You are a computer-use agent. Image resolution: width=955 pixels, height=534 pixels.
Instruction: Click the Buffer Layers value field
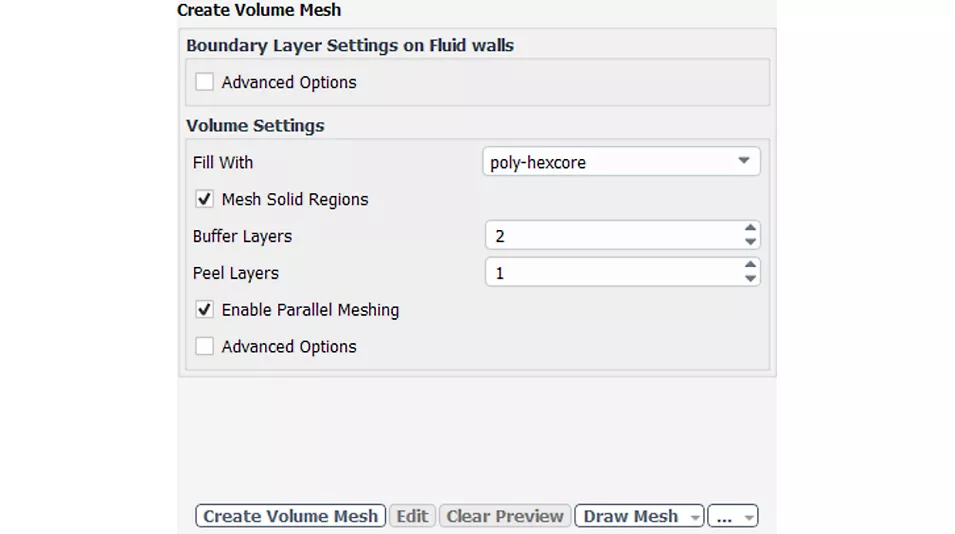(x=612, y=236)
